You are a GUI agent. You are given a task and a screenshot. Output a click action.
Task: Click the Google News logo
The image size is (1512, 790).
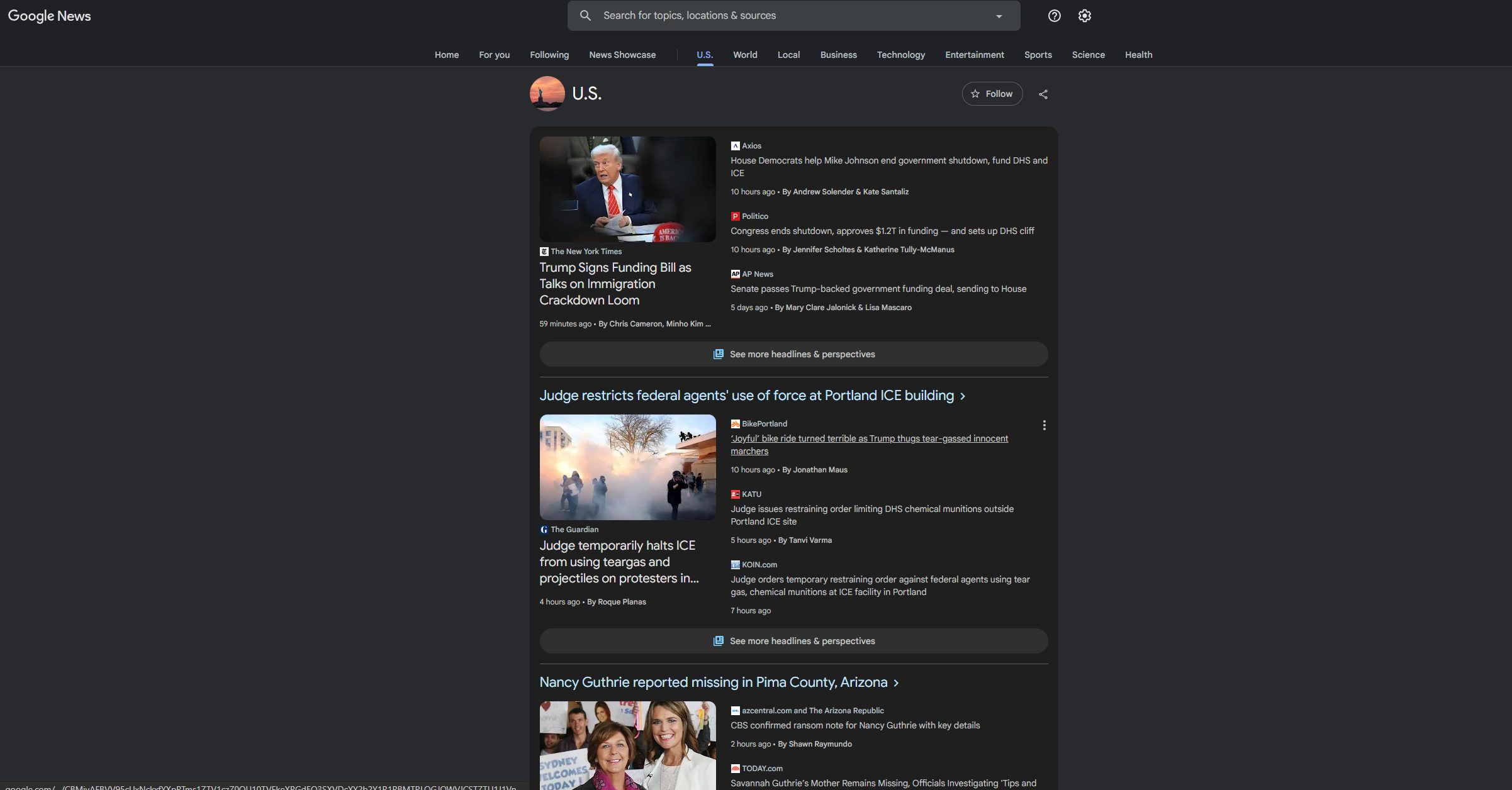pyautogui.click(x=49, y=16)
